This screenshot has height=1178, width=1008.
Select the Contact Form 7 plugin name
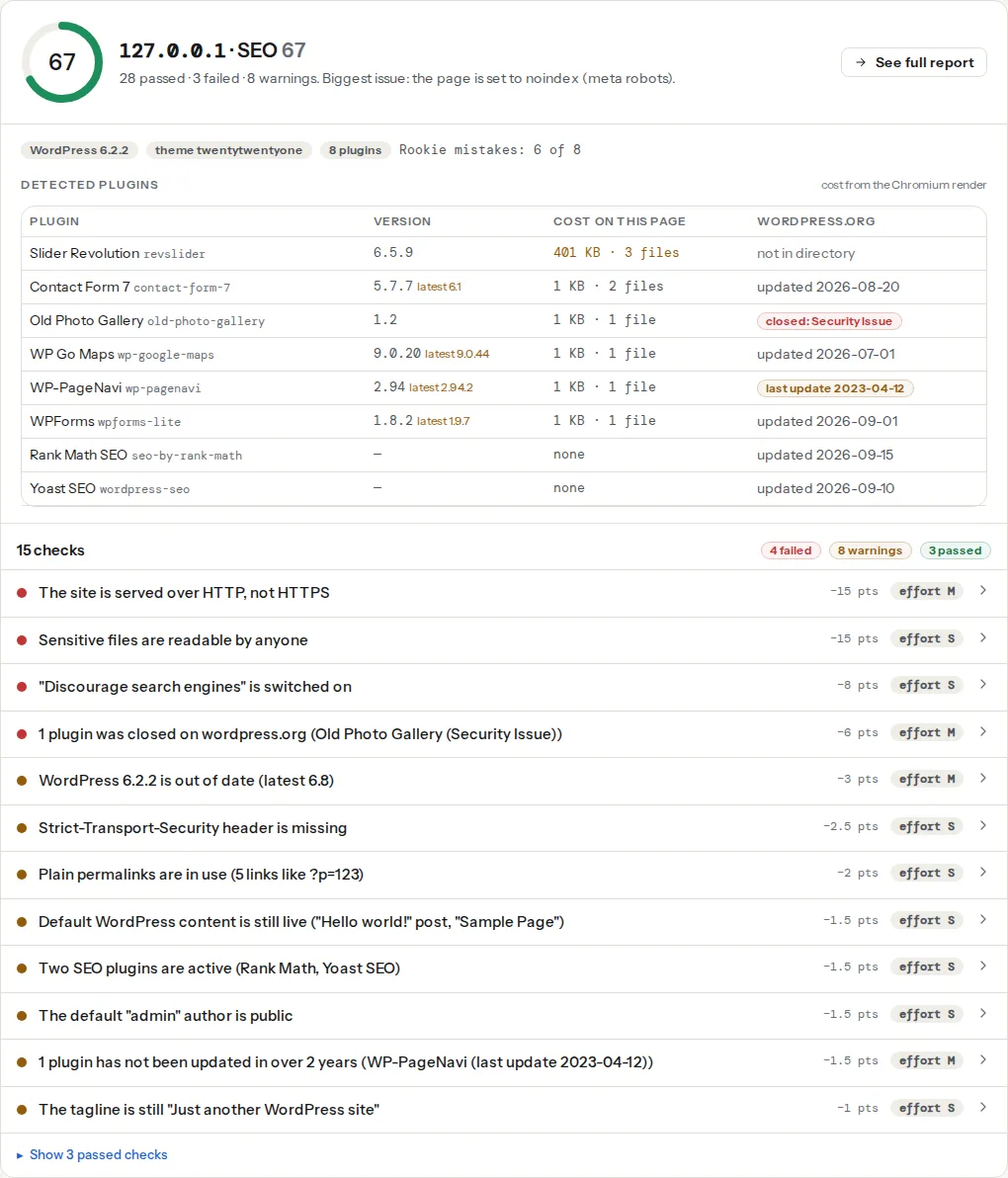pos(80,287)
